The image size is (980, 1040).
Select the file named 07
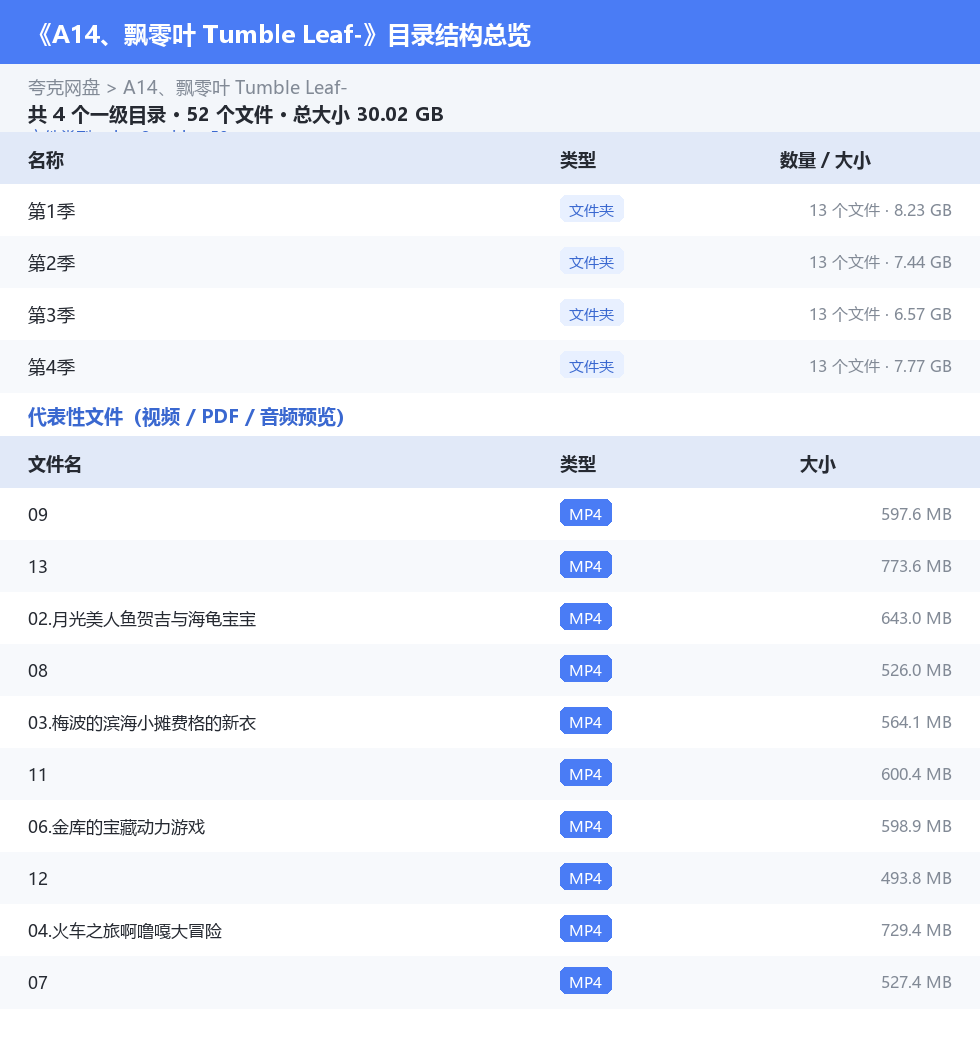coord(38,982)
